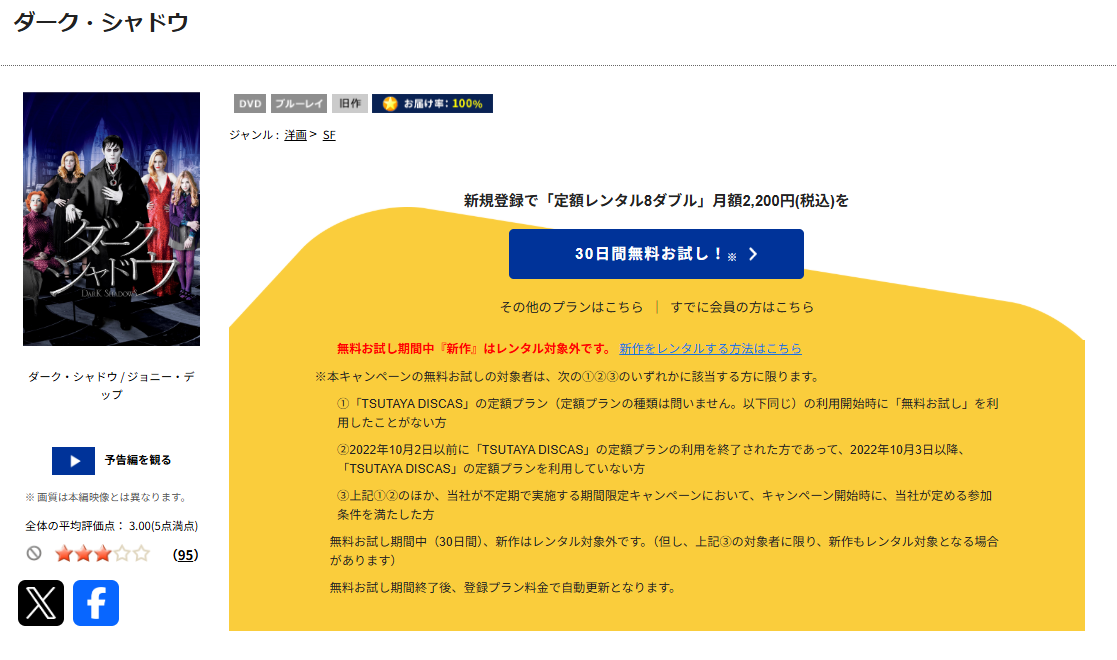Click the no-rating circle icon beside stars

[34, 553]
